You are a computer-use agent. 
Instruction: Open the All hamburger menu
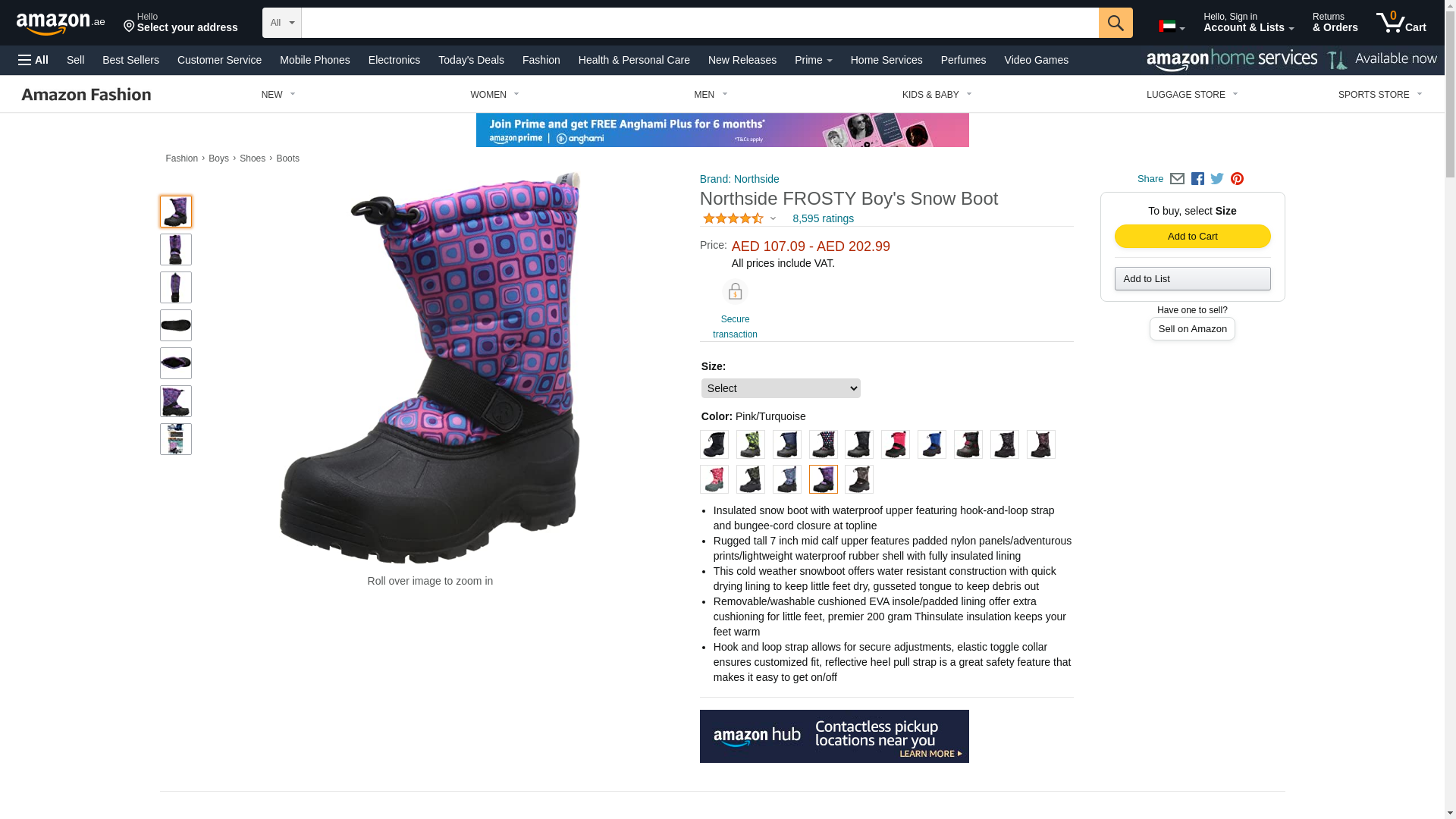pyautogui.click(x=33, y=60)
